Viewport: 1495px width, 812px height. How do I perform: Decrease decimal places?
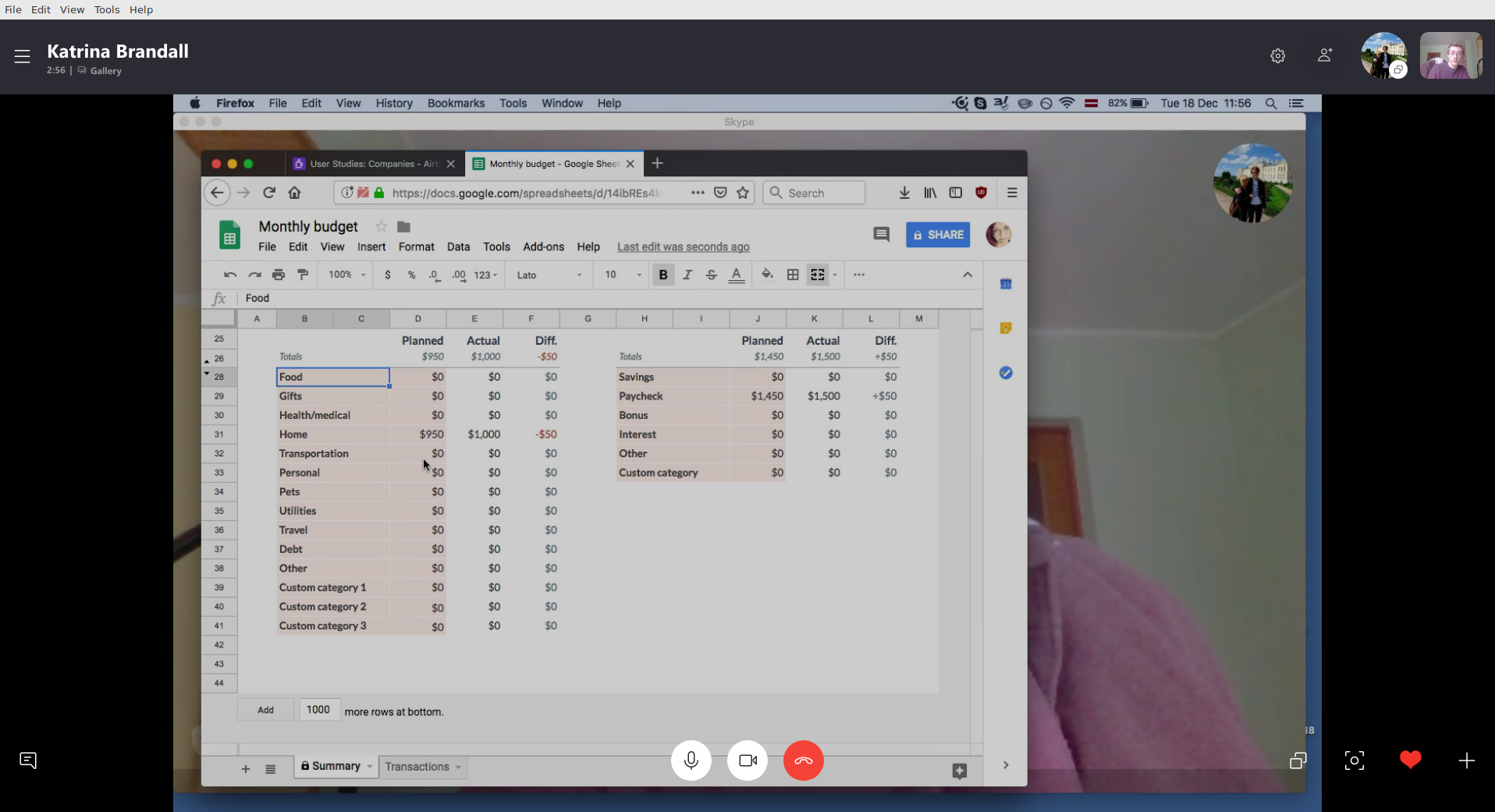(435, 275)
